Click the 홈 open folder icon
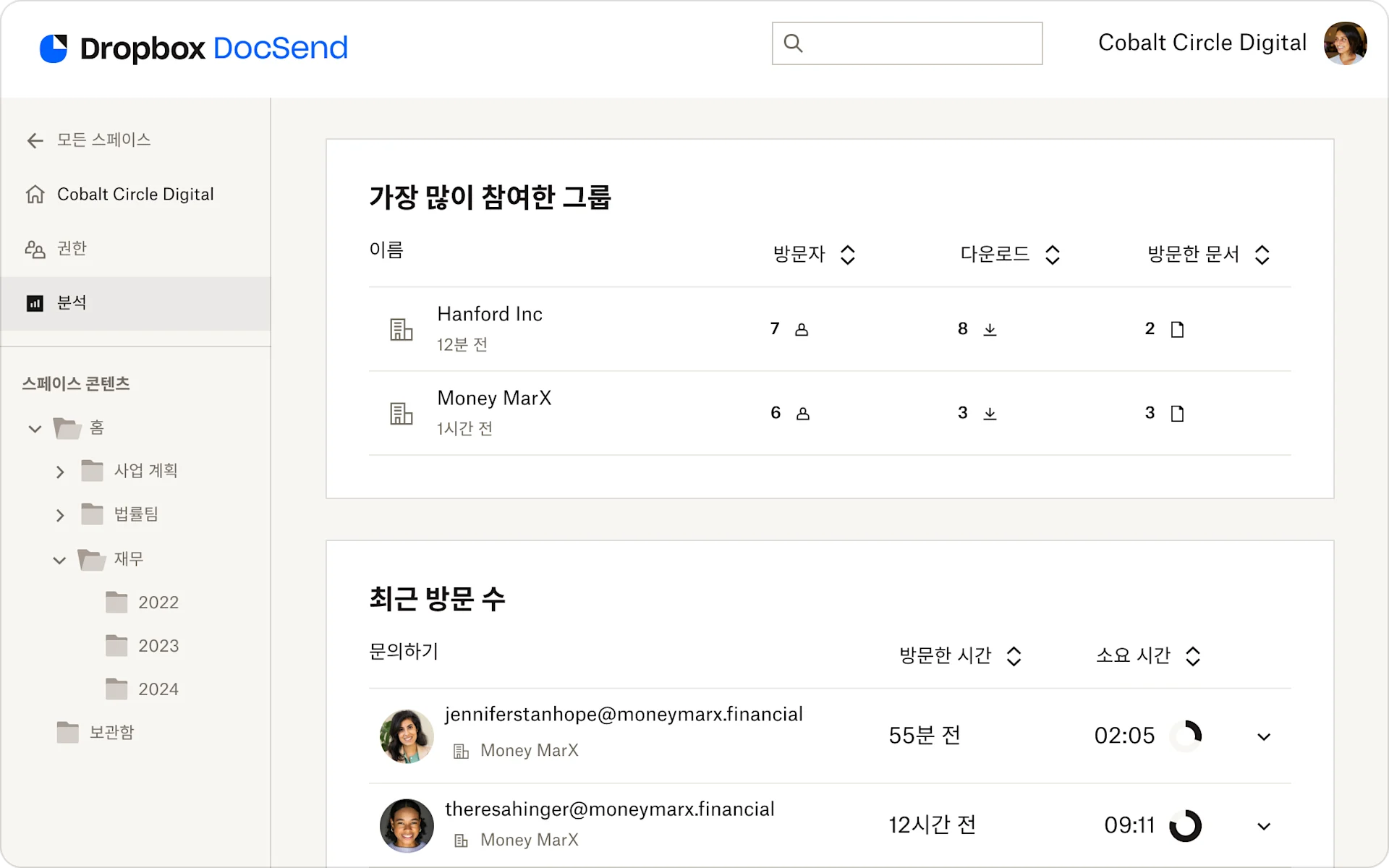 point(67,428)
